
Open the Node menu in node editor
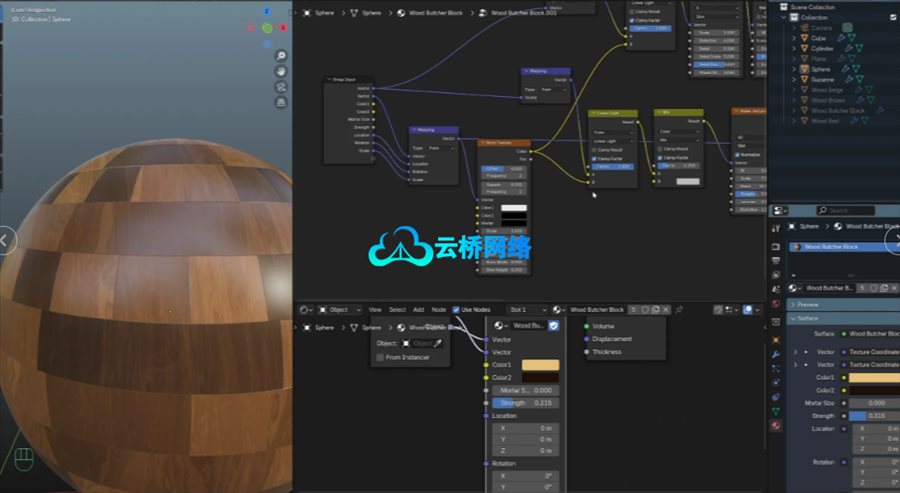point(438,310)
